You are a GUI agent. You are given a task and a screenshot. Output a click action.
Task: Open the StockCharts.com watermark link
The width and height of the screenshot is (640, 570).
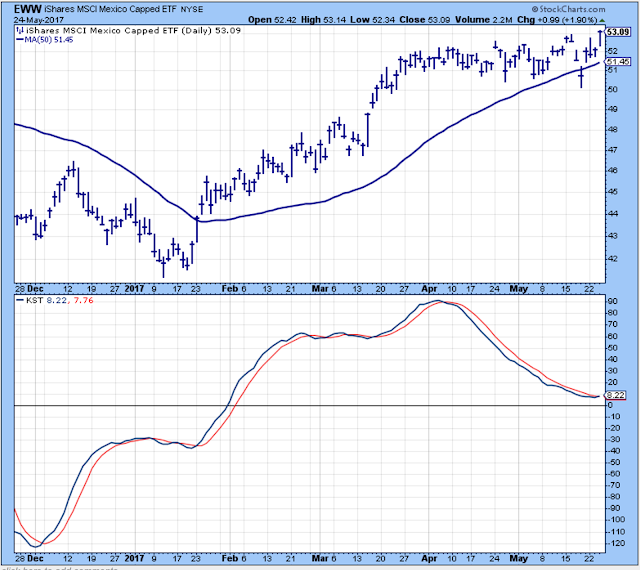point(569,9)
